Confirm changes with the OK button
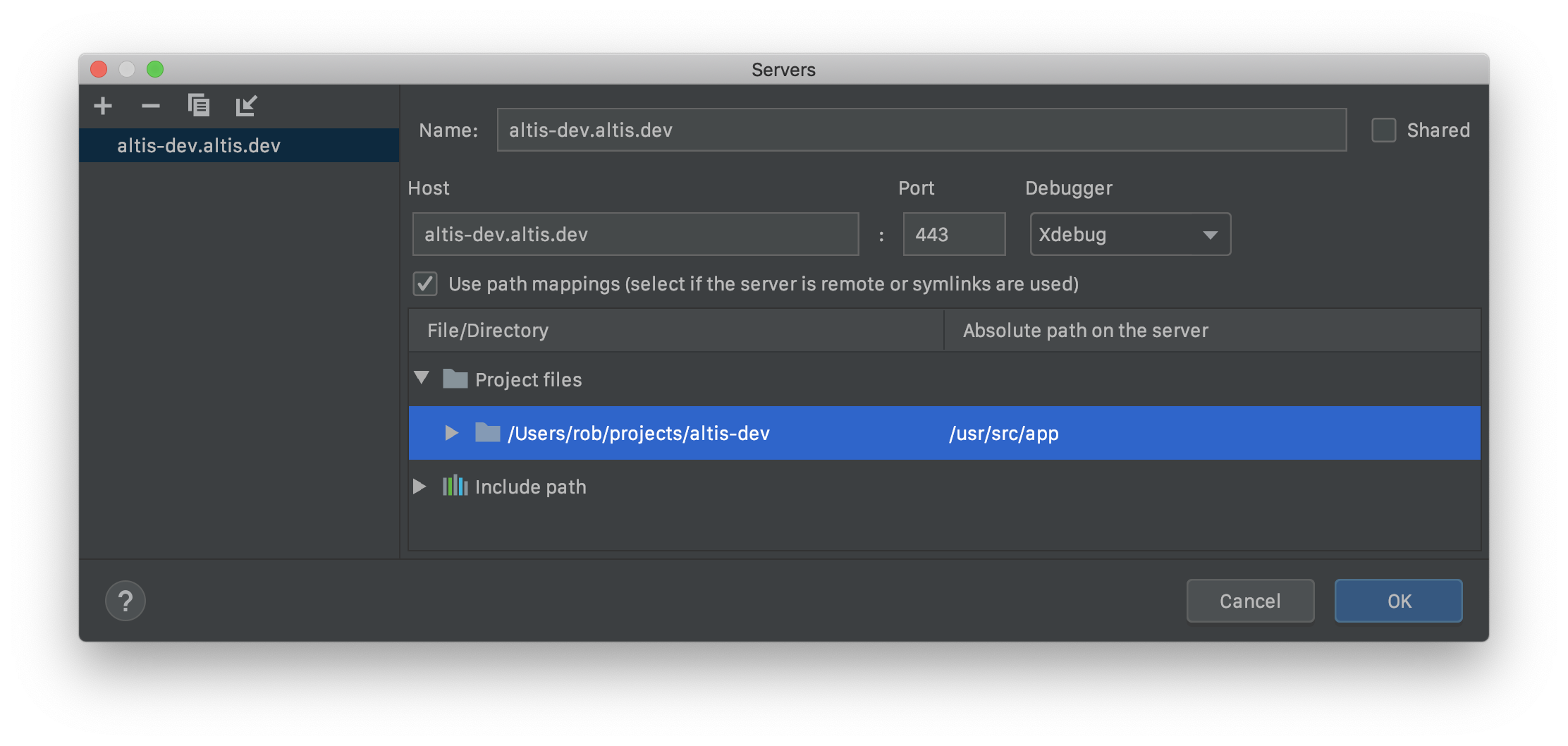 click(x=1398, y=600)
